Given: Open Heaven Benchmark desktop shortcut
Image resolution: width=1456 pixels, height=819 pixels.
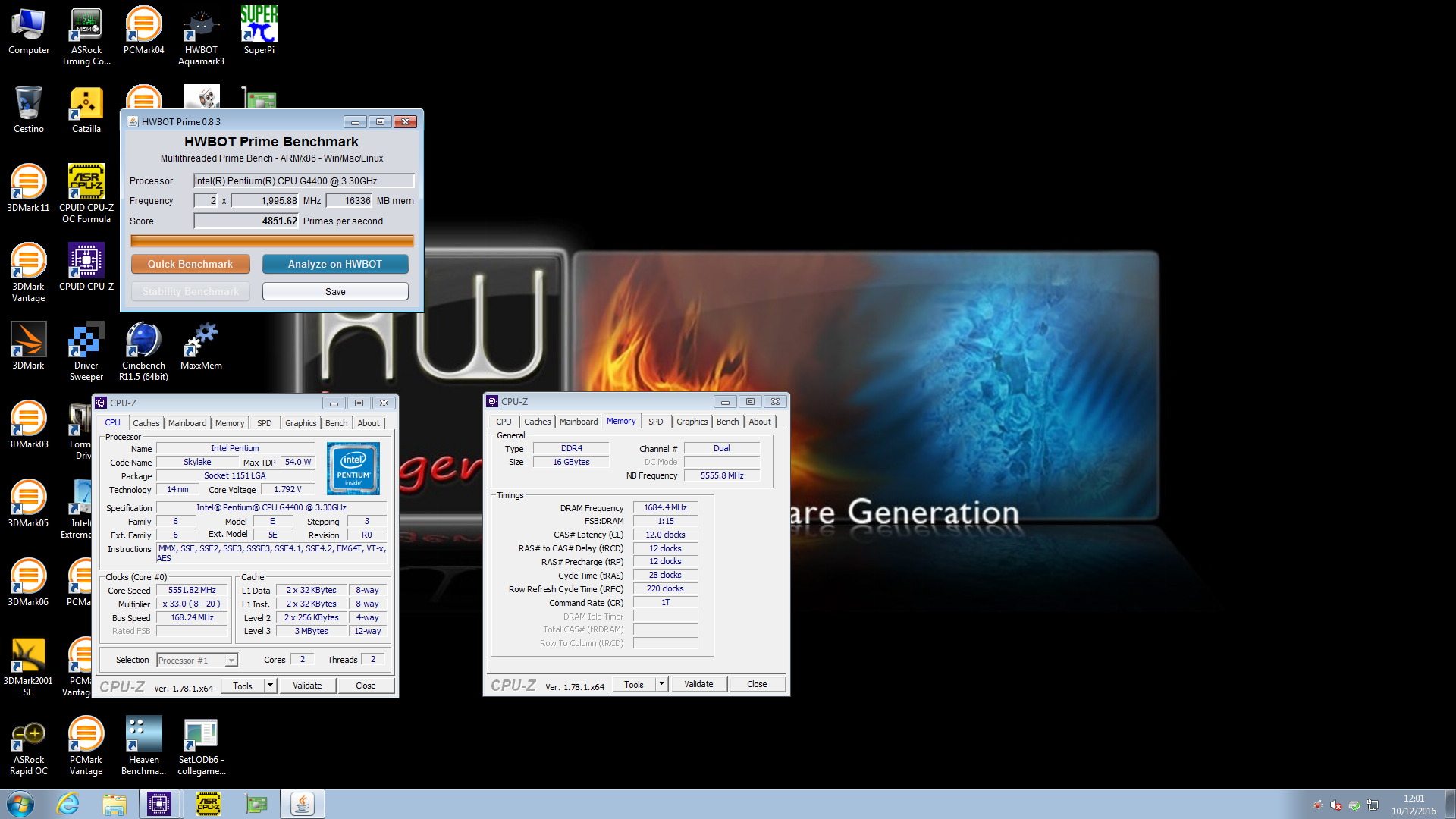Looking at the screenshot, I should tap(144, 746).
